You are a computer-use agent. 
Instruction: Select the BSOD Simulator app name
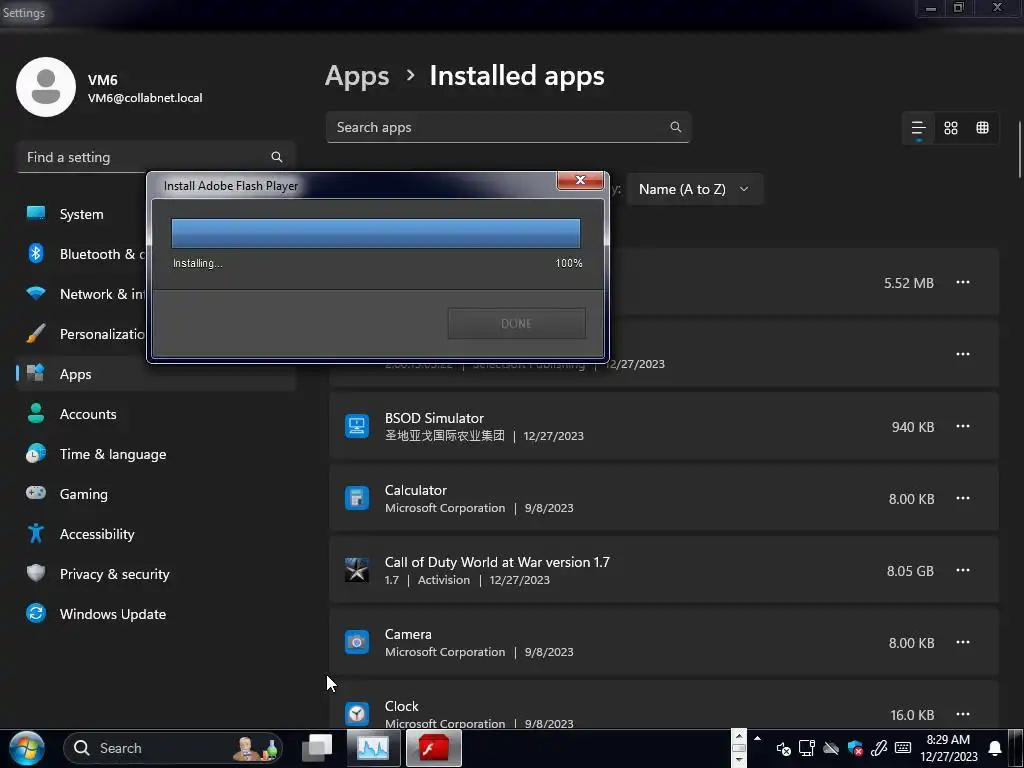tap(434, 418)
